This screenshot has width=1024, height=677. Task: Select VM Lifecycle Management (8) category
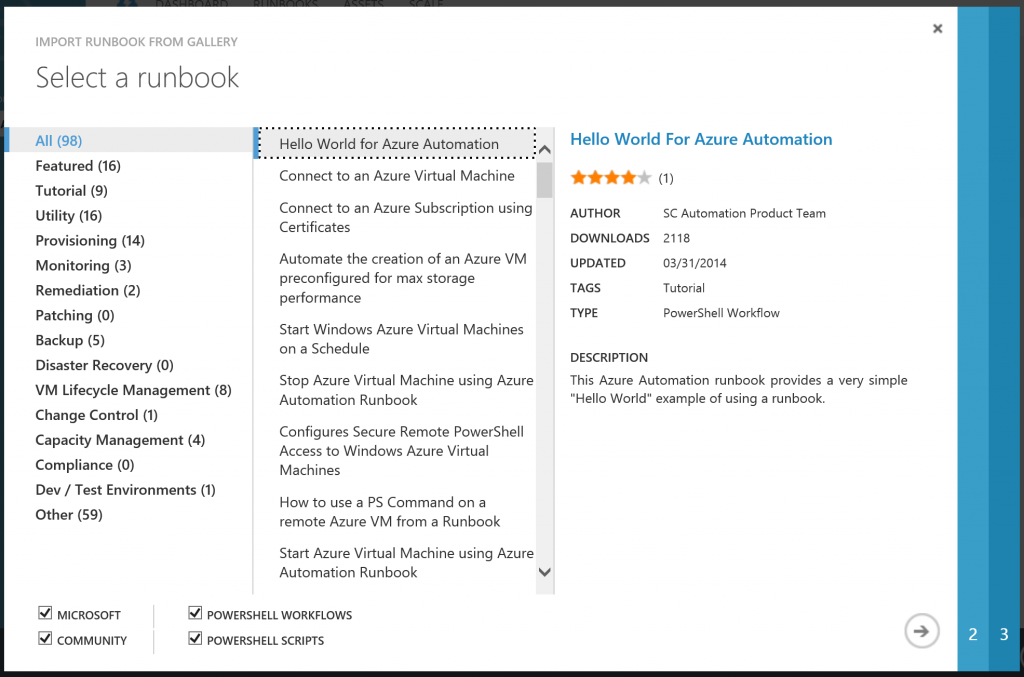point(133,390)
